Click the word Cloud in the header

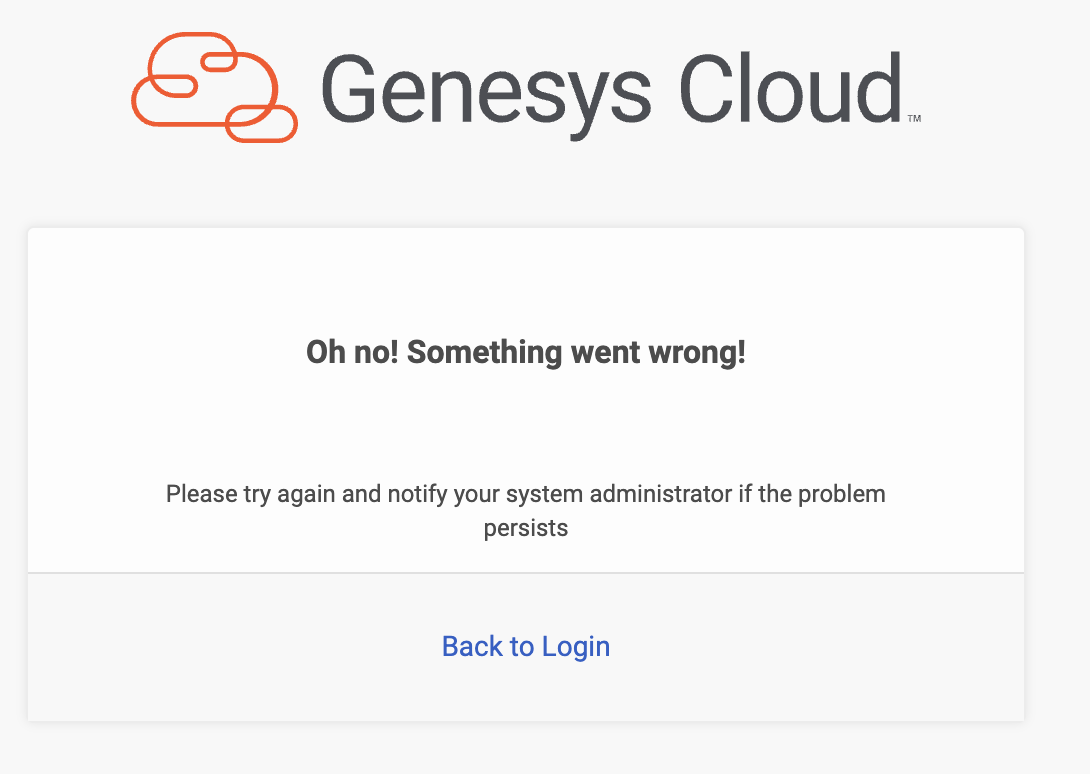(x=790, y=88)
